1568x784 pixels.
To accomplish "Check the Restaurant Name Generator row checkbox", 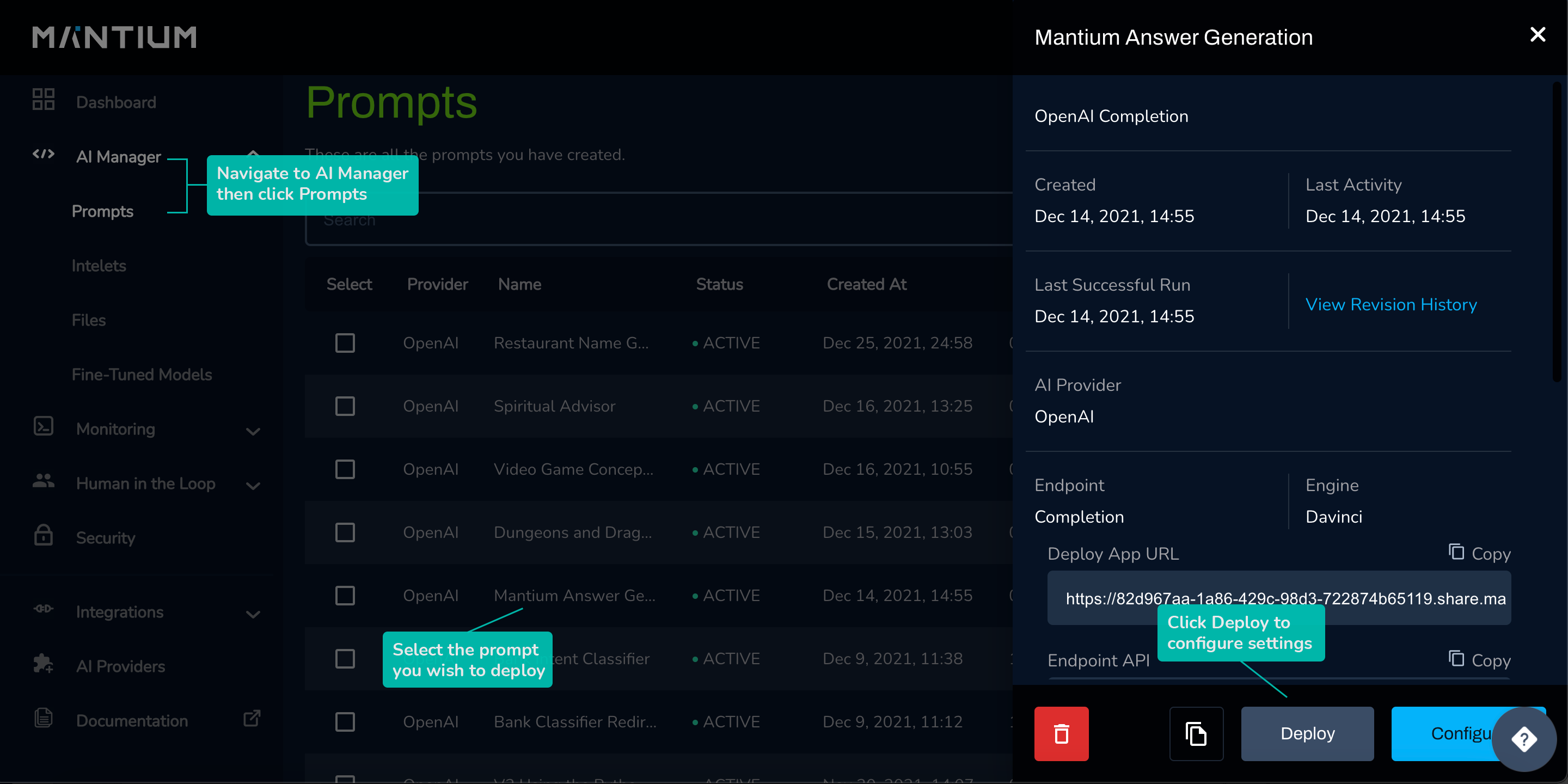I will [345, 344].
